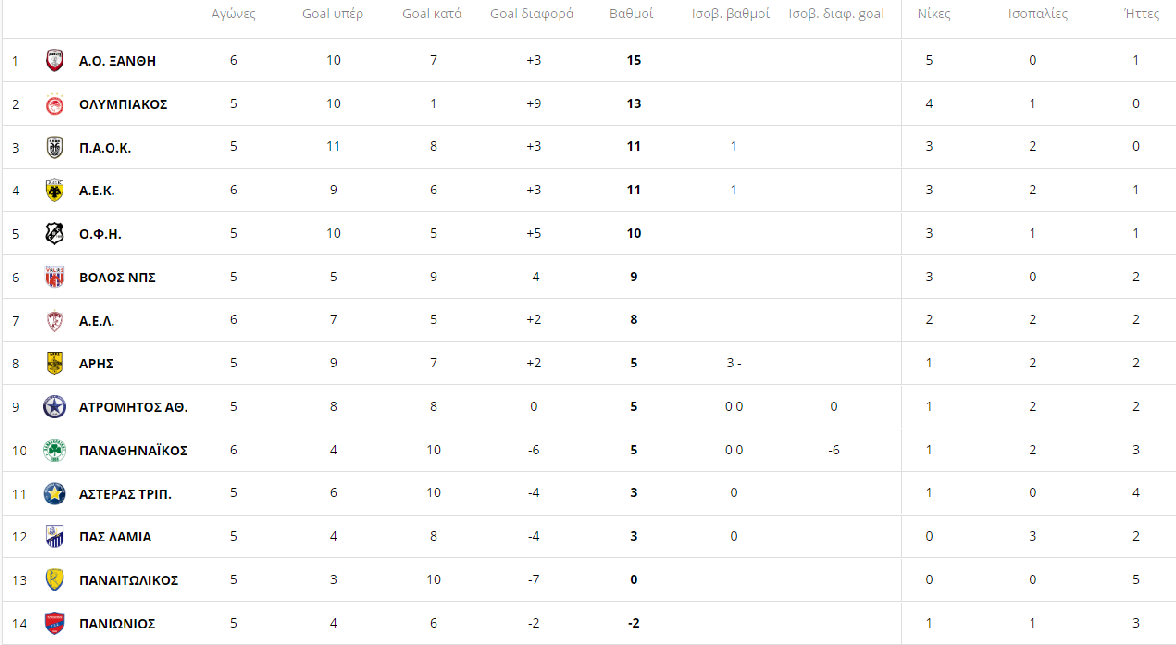This screenshot has height=645, width=1176.
Task: Click the Goal διαφορά column header
Action: 532,14
